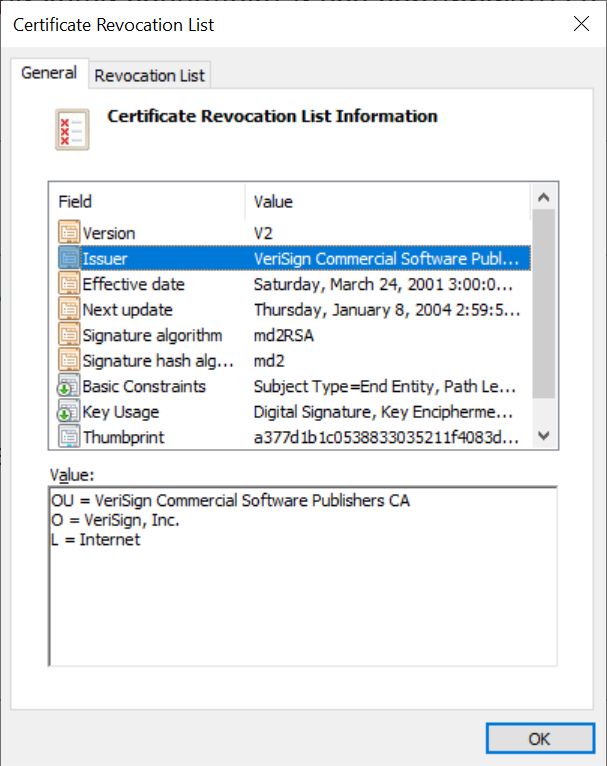The width and height of the screenshot is (607, 766).
Task: Click the Value: label above the detail box
Action: pos(72,475)
